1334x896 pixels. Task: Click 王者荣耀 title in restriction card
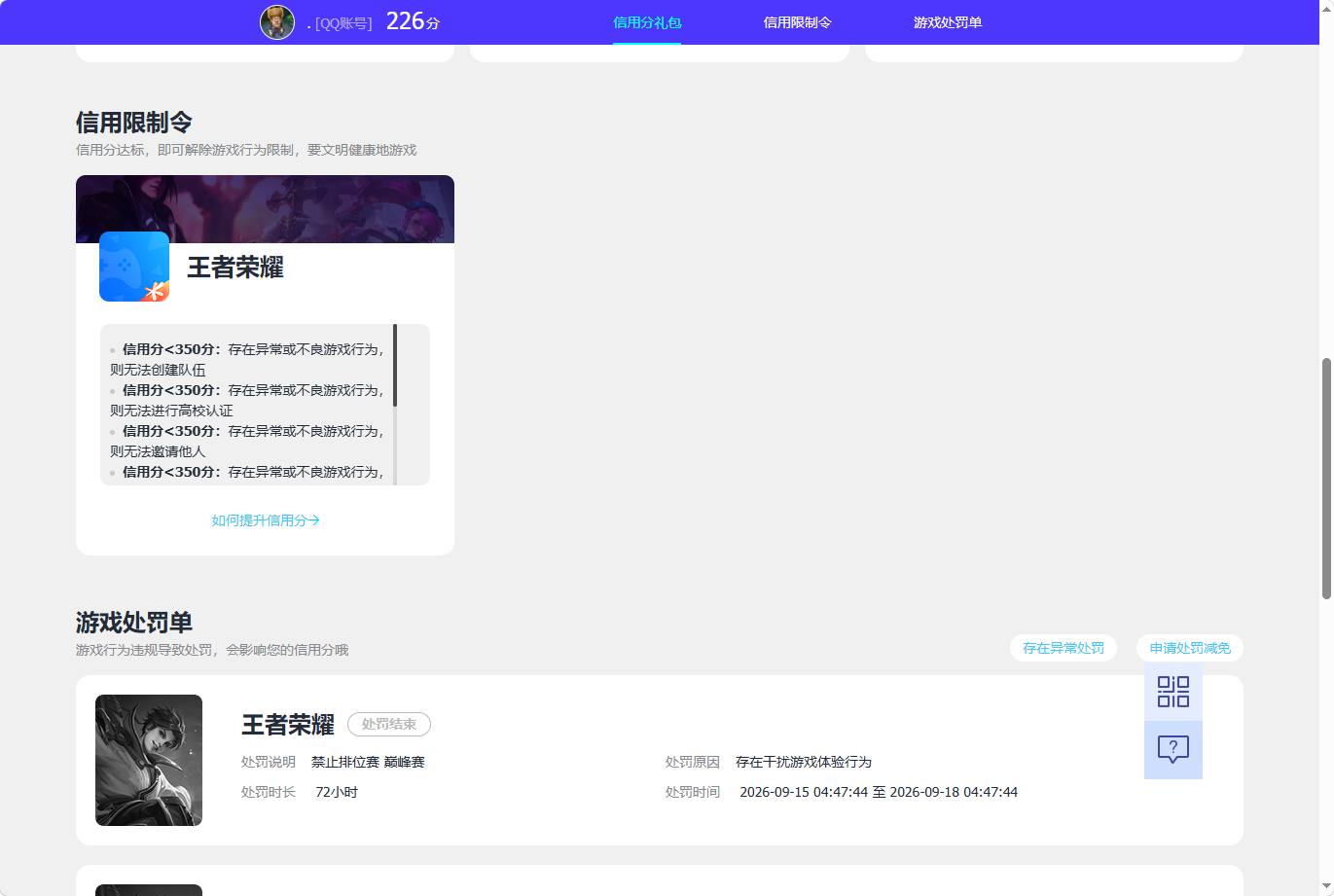pos(235,268)
